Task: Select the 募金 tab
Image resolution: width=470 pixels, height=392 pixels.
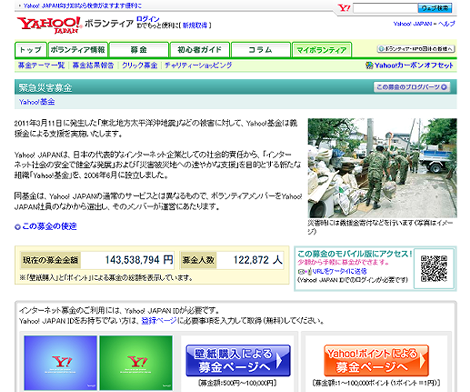Action: [x=139, y=50]
